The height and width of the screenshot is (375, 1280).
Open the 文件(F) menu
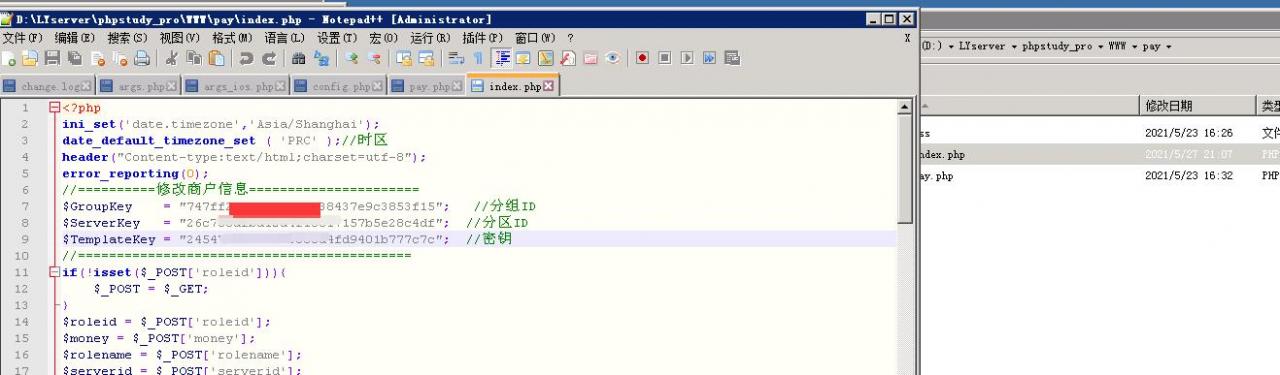(x=23, y=38)
